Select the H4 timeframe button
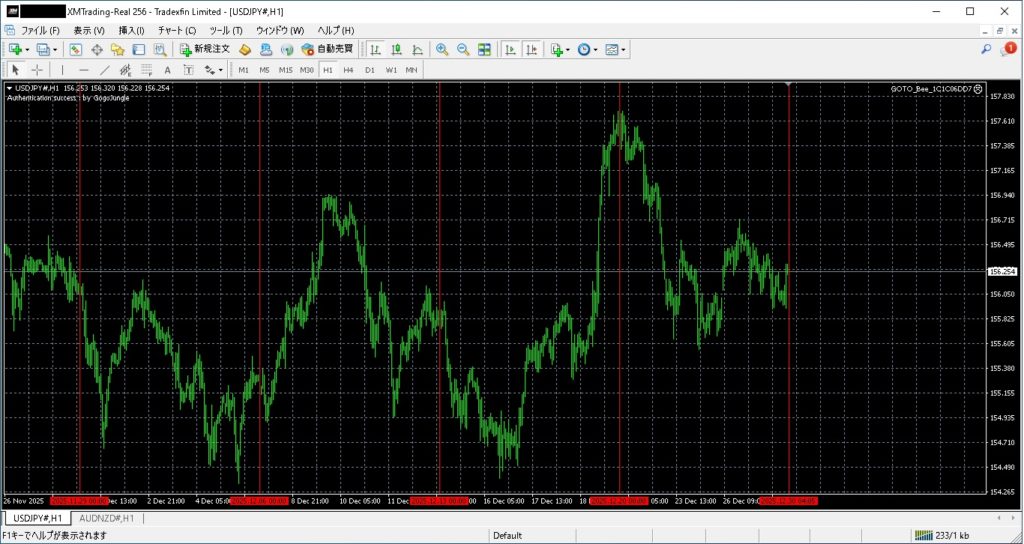Screen dimensions: 1024x544 click(348, 70)
